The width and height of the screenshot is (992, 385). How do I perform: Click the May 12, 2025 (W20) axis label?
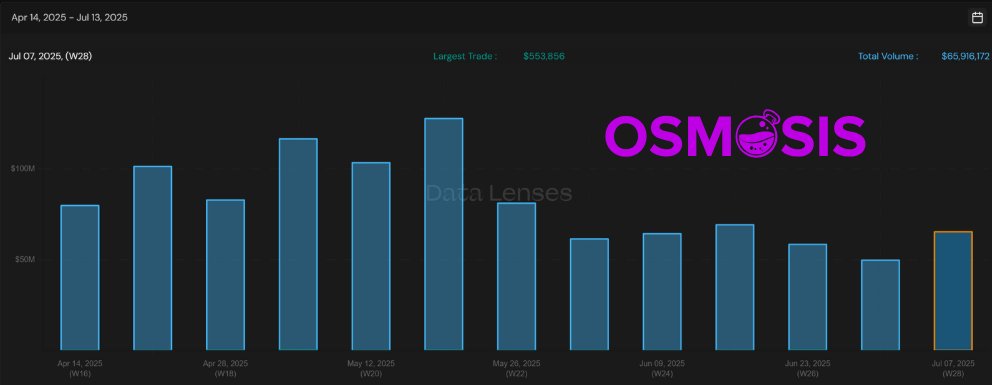tap(371, 368)
